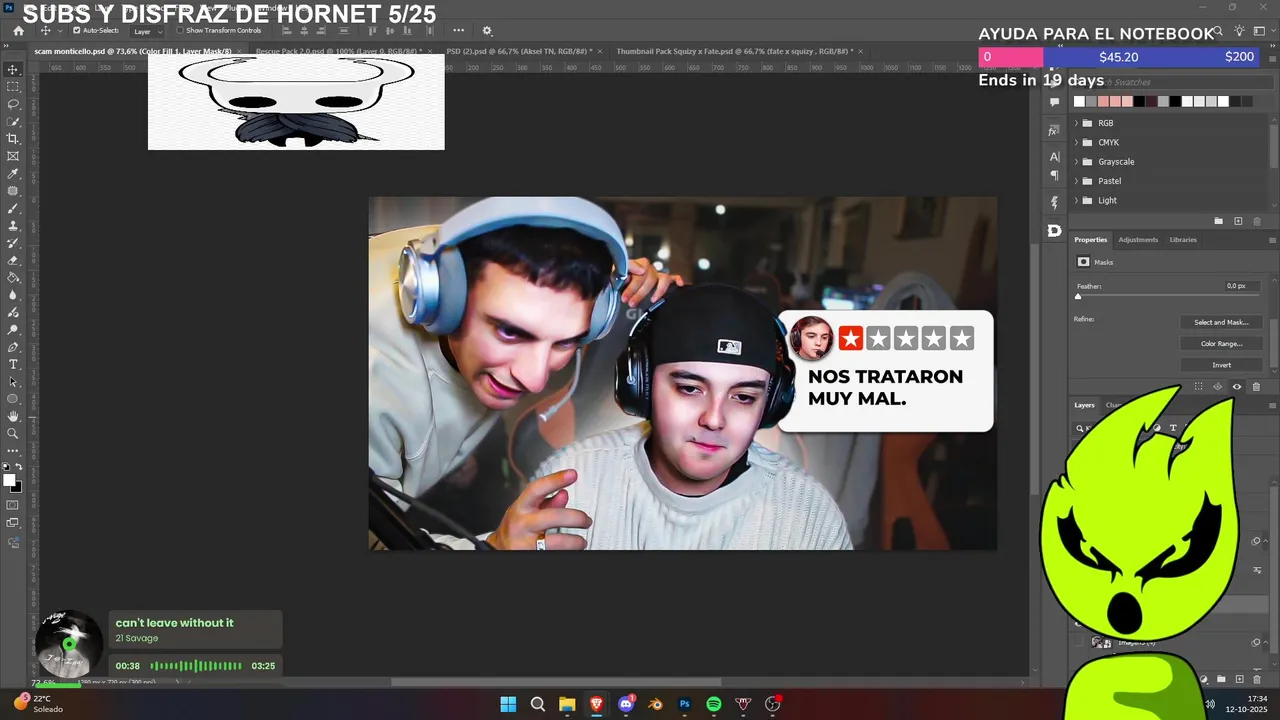This screenshot has height=720, width=1280.
Task: Delete mask with Properties trash icon
Action: pos(1256,387)
